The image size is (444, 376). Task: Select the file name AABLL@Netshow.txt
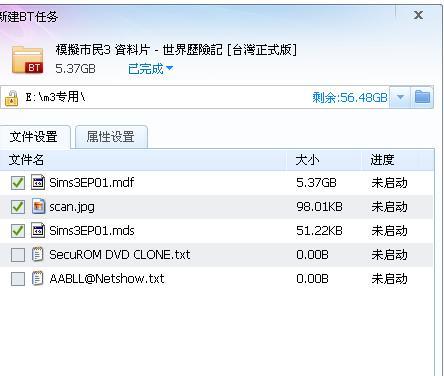point(107,279)
